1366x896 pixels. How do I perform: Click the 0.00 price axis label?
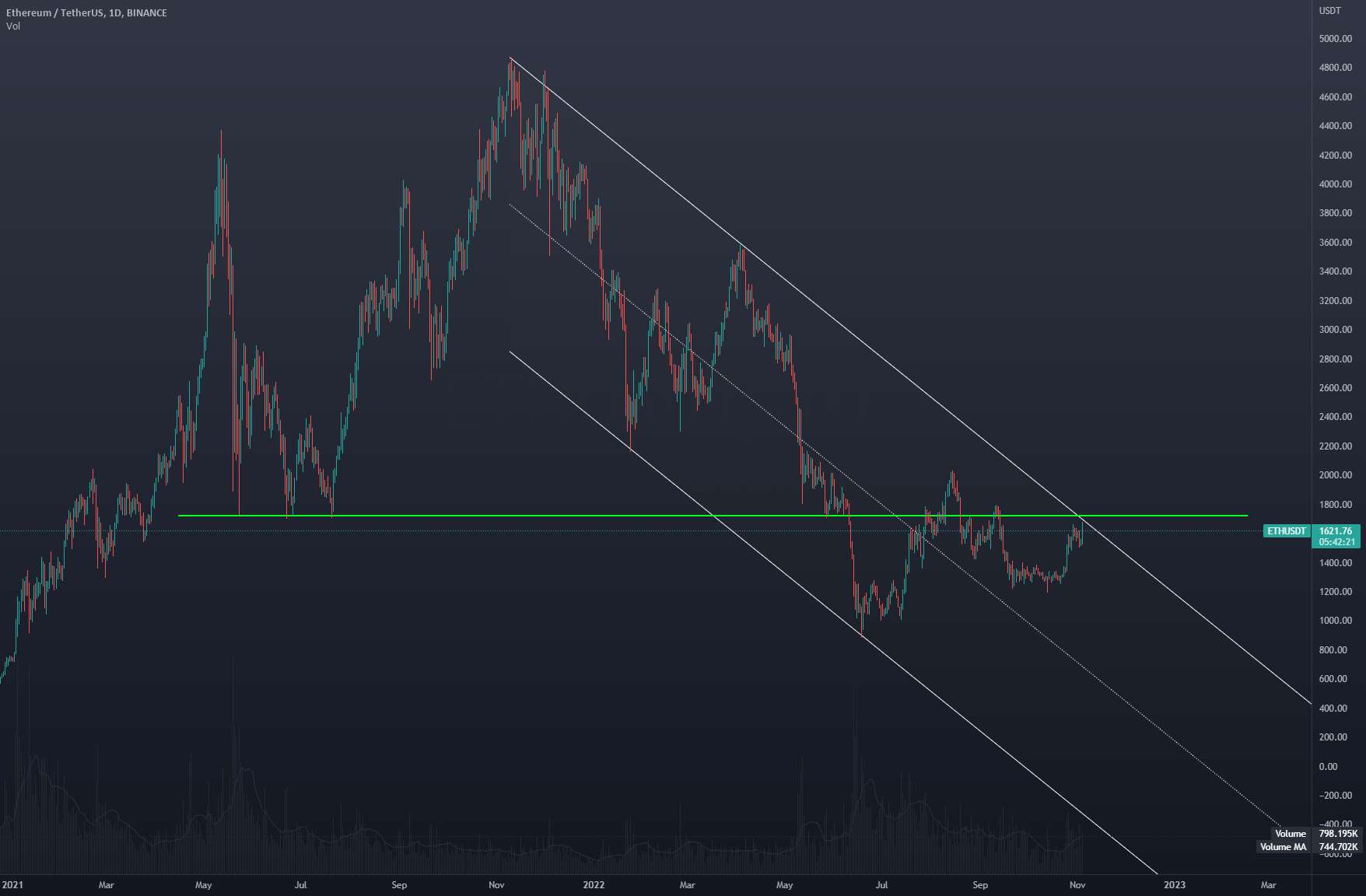point(1328,767)
